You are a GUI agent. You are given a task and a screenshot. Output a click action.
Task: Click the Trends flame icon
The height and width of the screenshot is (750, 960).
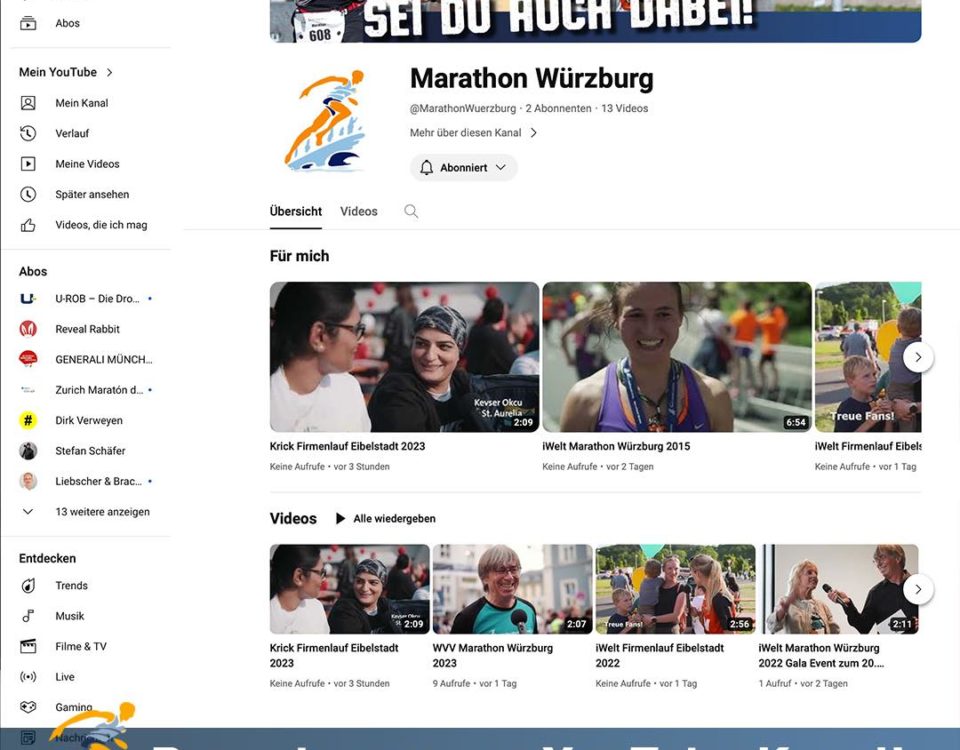pyautogui.click(x=28, y=586)
